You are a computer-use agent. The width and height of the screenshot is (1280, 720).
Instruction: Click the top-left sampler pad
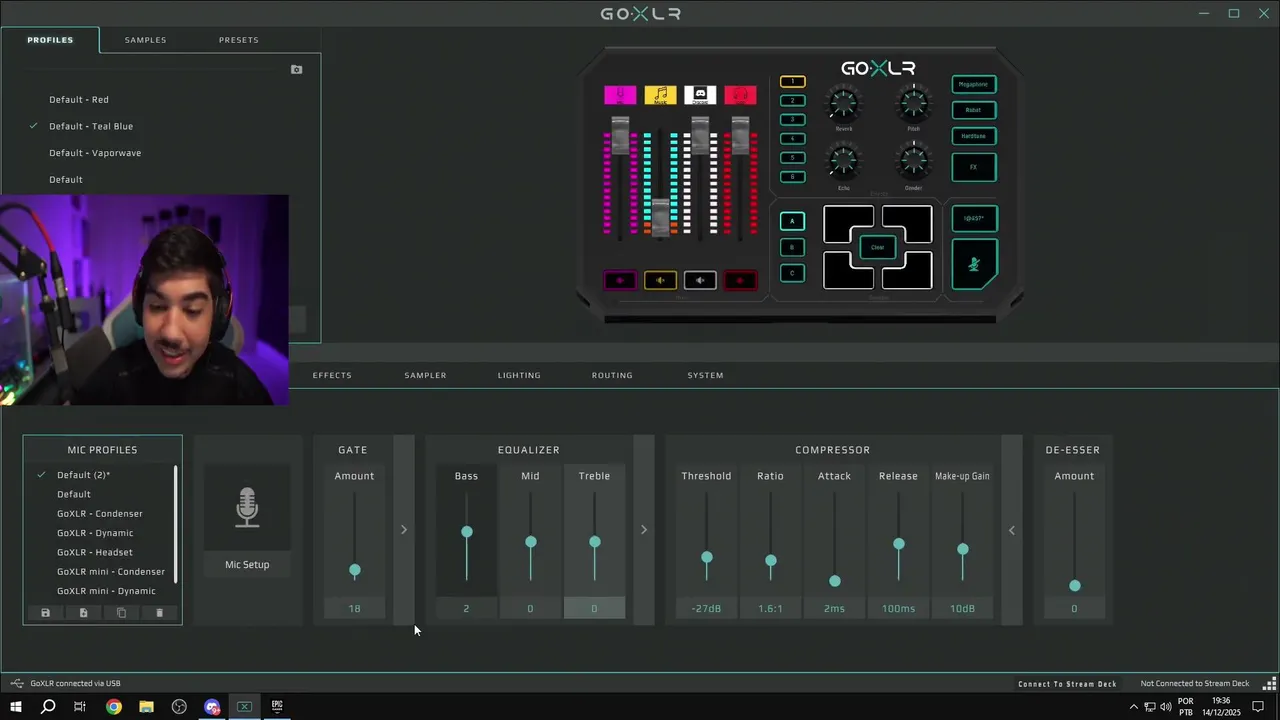(x=848, y=224)
